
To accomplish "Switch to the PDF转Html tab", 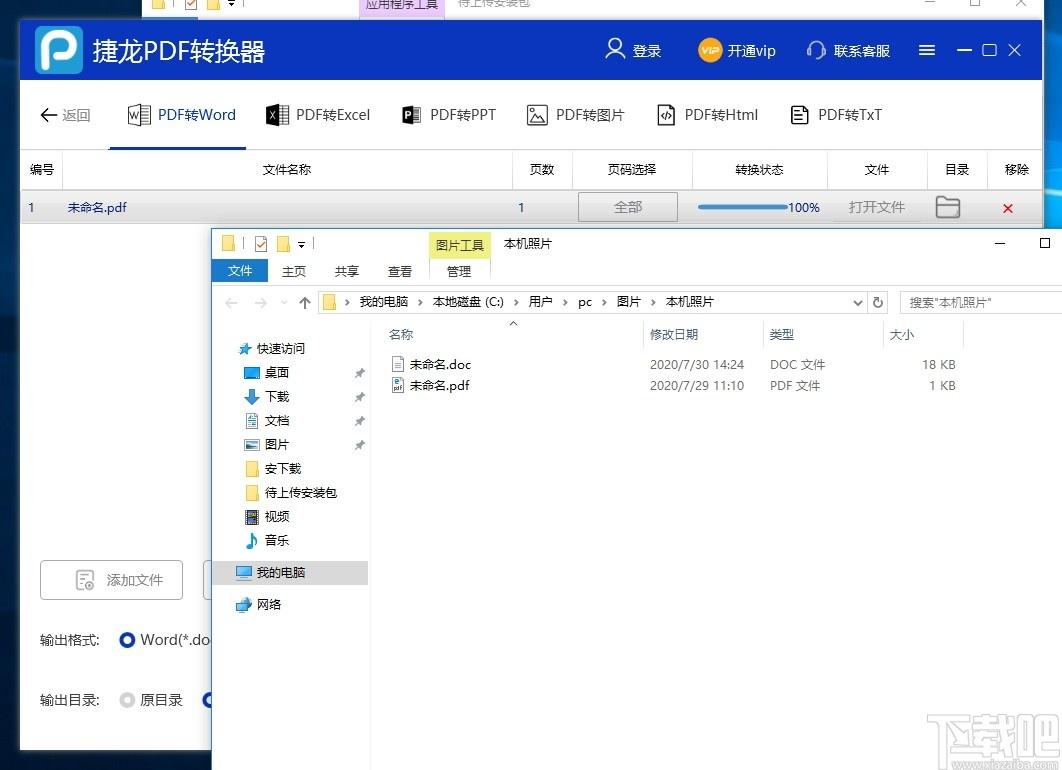I will coord(708,115).
